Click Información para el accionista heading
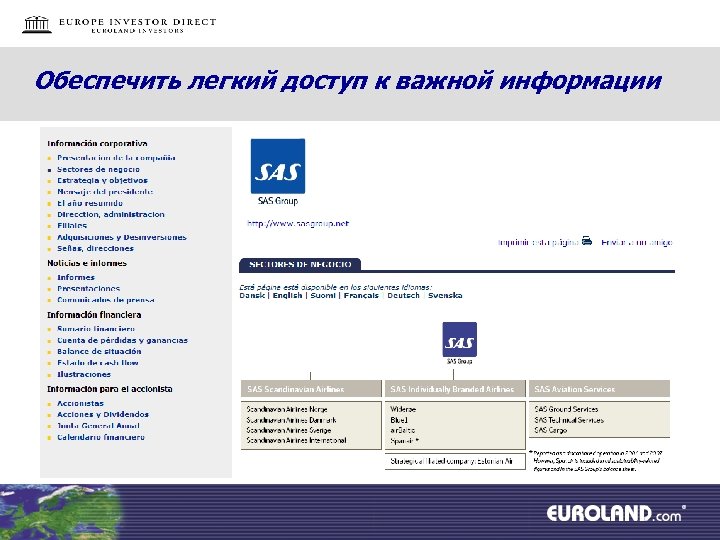 (x=110, y=389)
